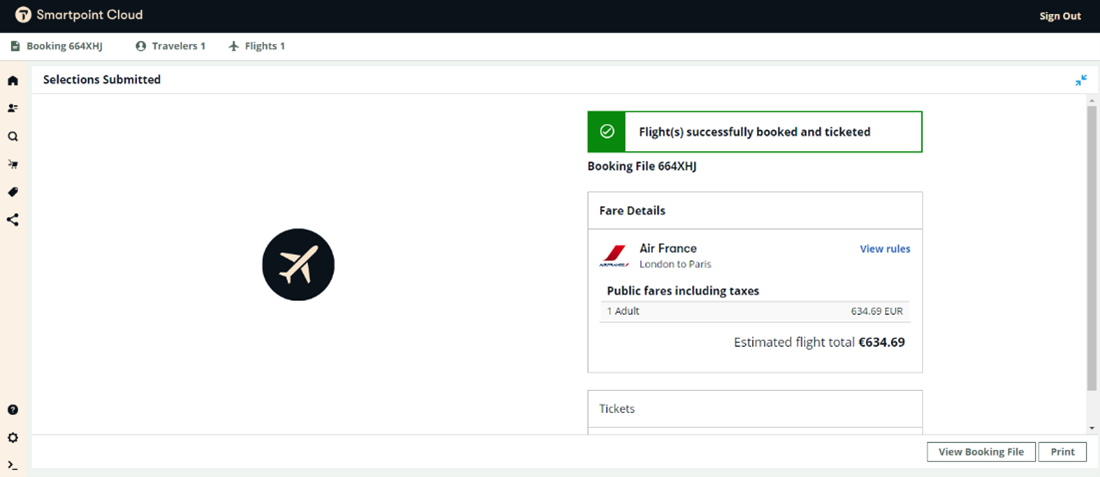Click the search magnifier sidebar icon
This screenshot has width=1100, height=477.
pos(13,136)
